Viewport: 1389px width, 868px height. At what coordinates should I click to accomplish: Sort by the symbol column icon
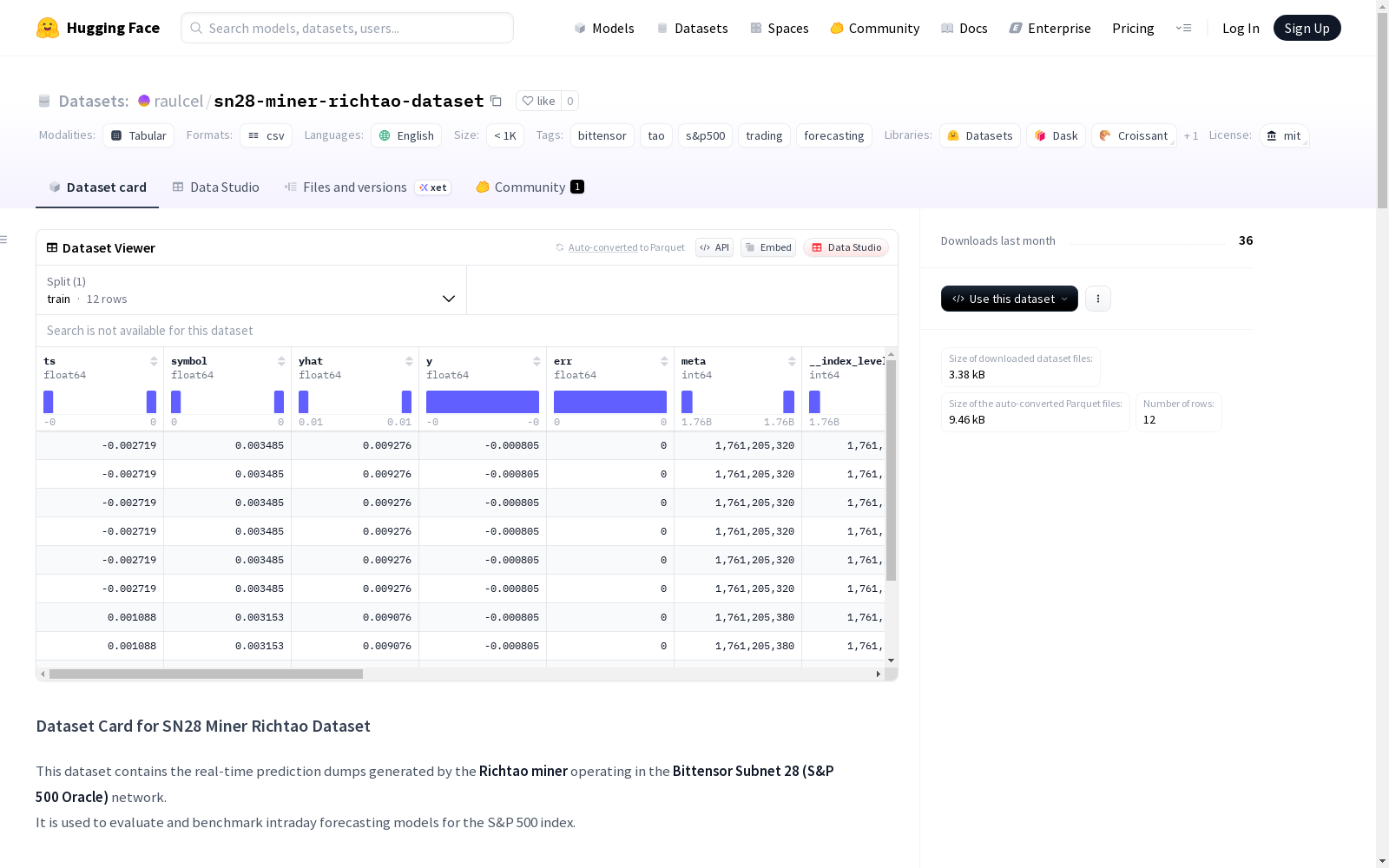[x=281, y=361]
